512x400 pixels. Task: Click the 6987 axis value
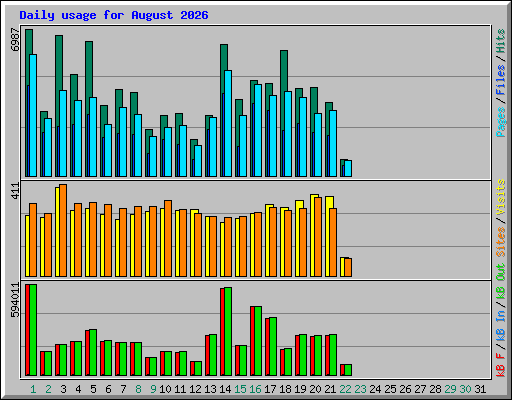click(15, 39)
